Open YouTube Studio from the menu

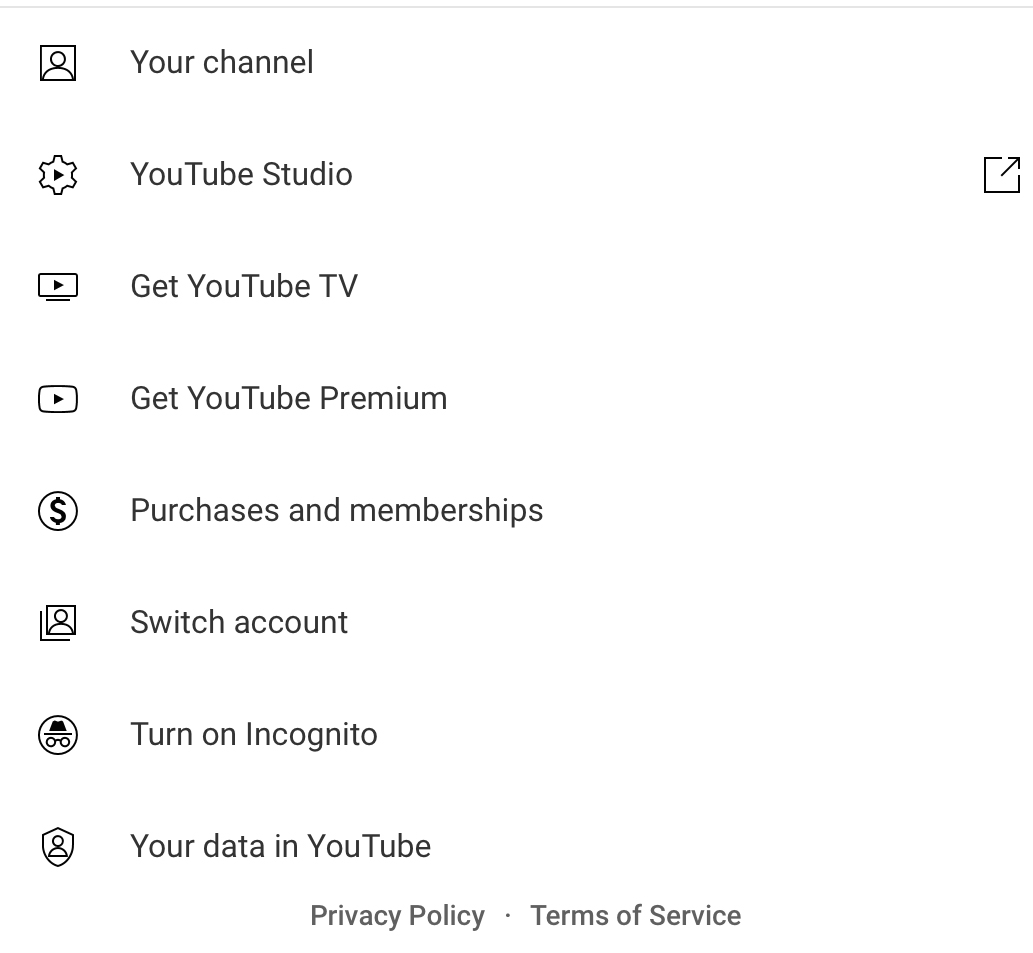tap(516, 175)
